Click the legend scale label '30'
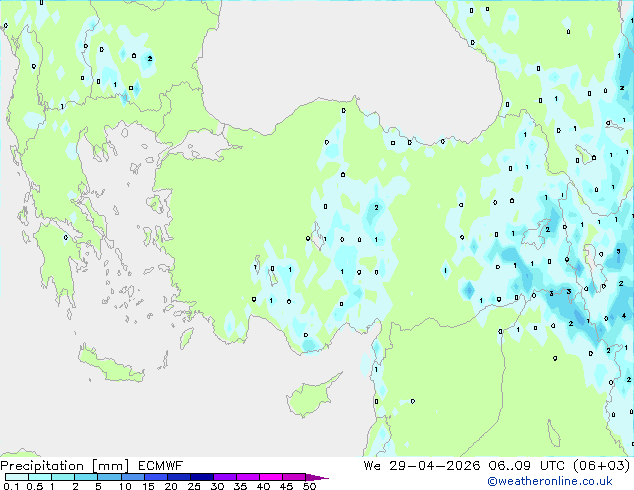Image resolution: width=634 pixels, height=490 pixels. 217,486
